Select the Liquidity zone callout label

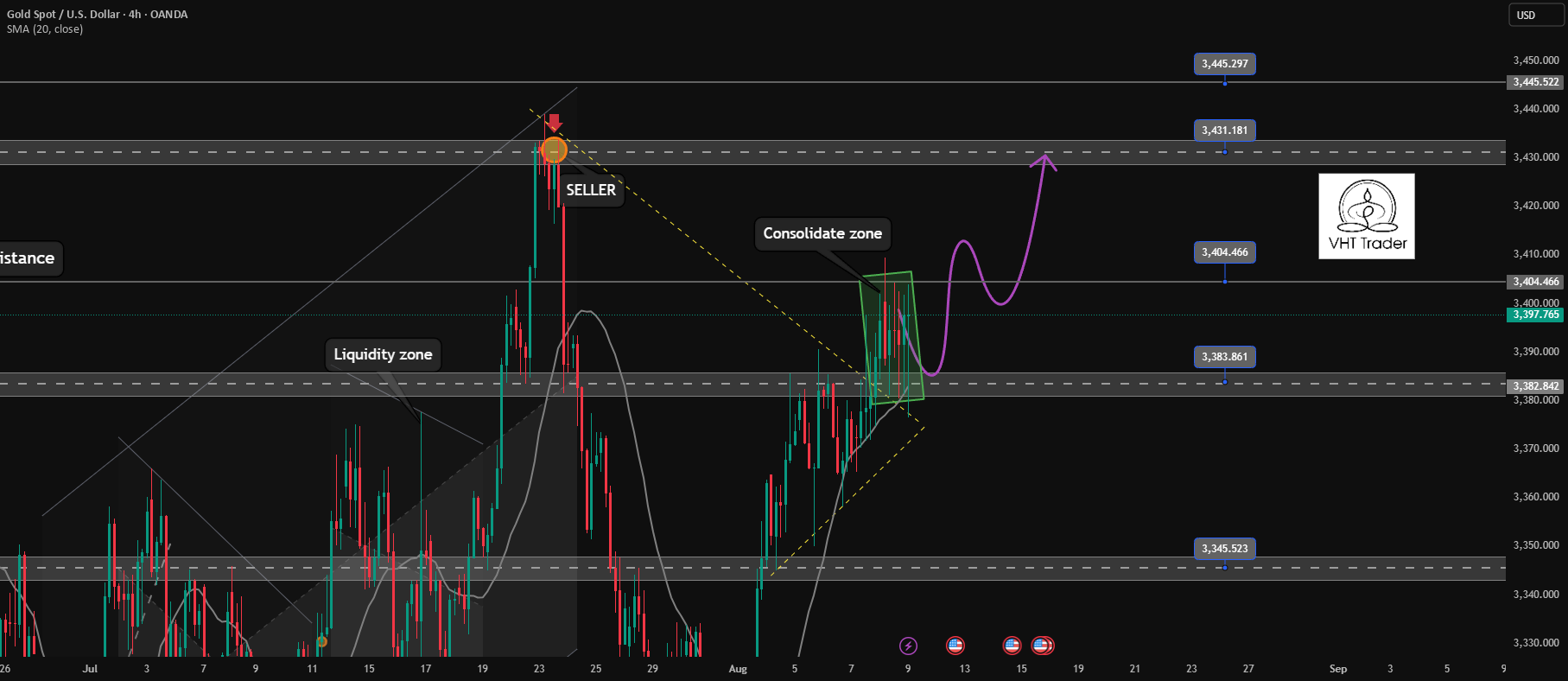tap(383, 354)
